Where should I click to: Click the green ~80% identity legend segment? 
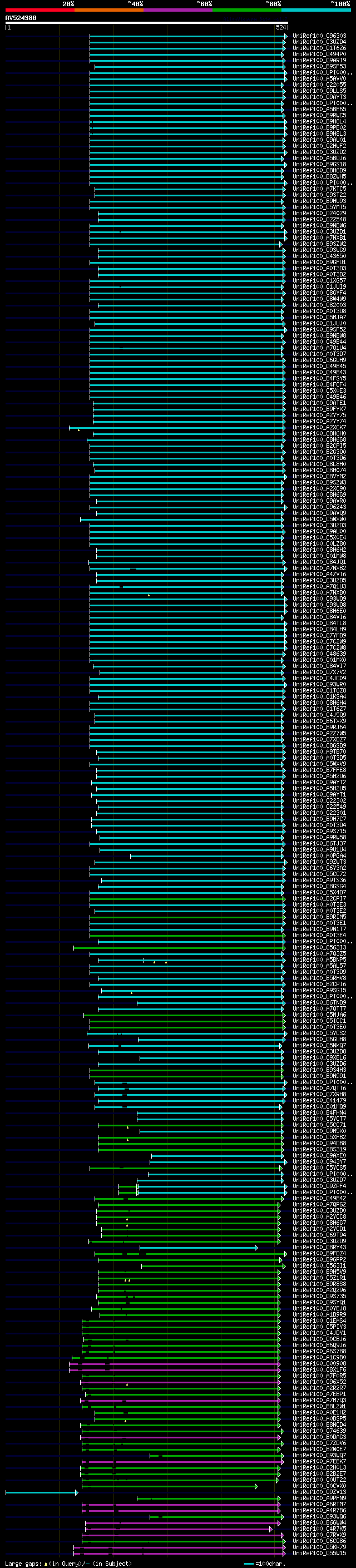pos(247,10)
